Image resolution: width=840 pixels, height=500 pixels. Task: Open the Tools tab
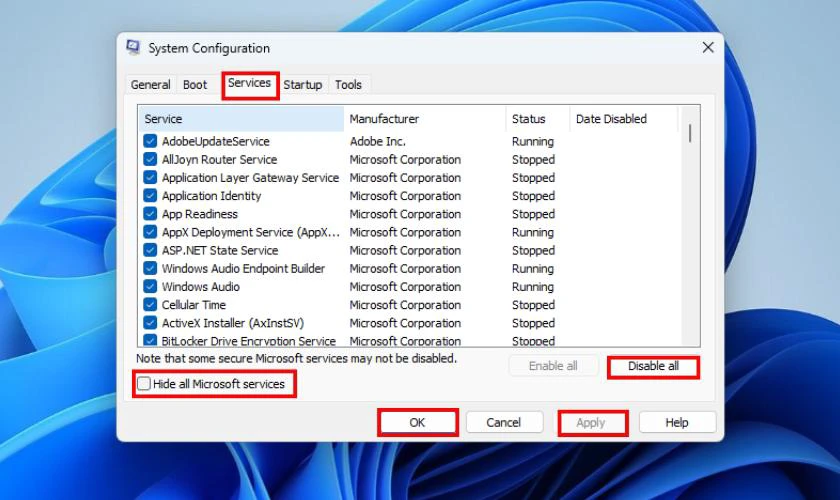(x=348, y=85)
